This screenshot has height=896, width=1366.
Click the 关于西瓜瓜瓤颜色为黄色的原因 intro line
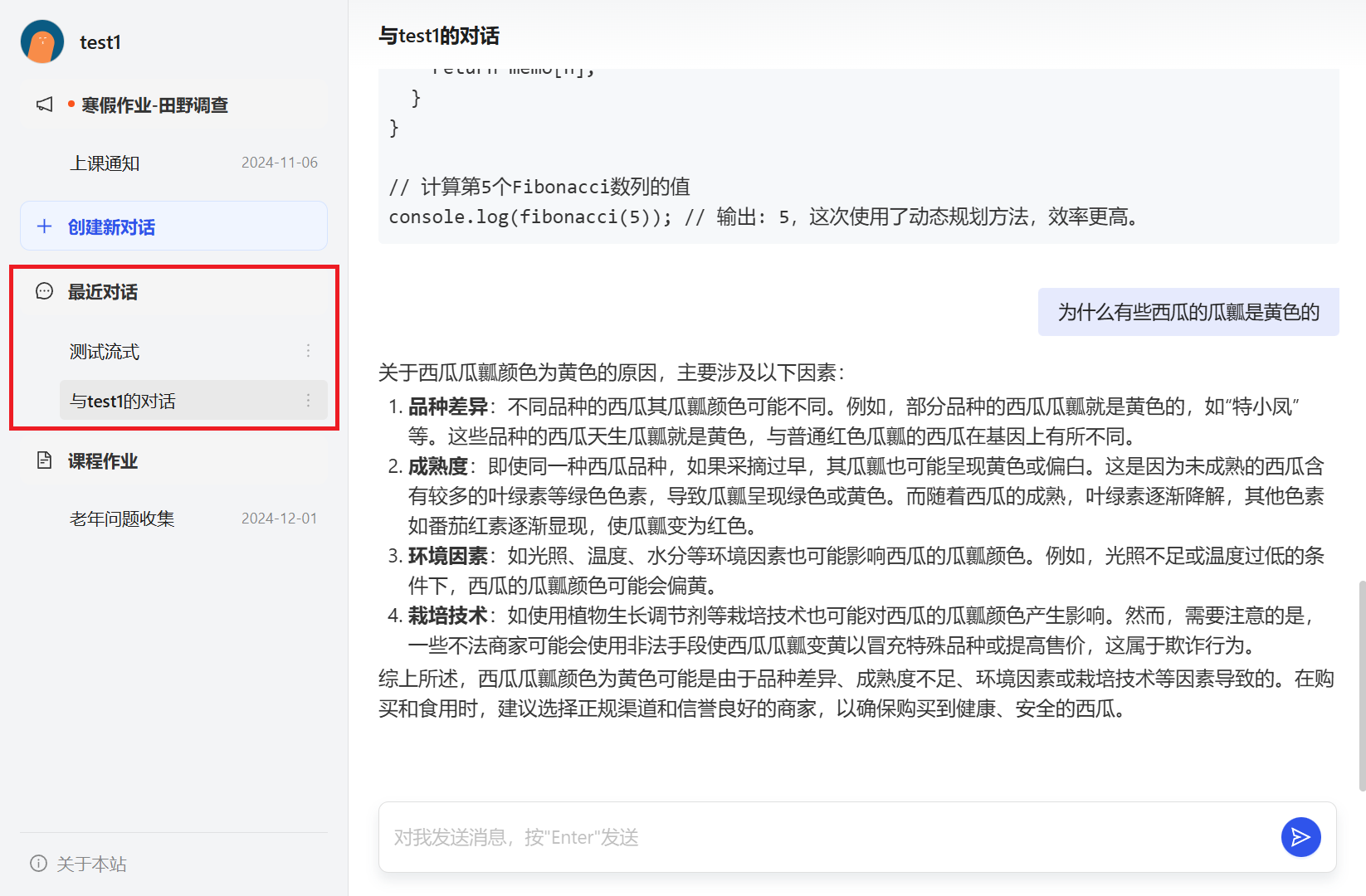click(612, 373)
